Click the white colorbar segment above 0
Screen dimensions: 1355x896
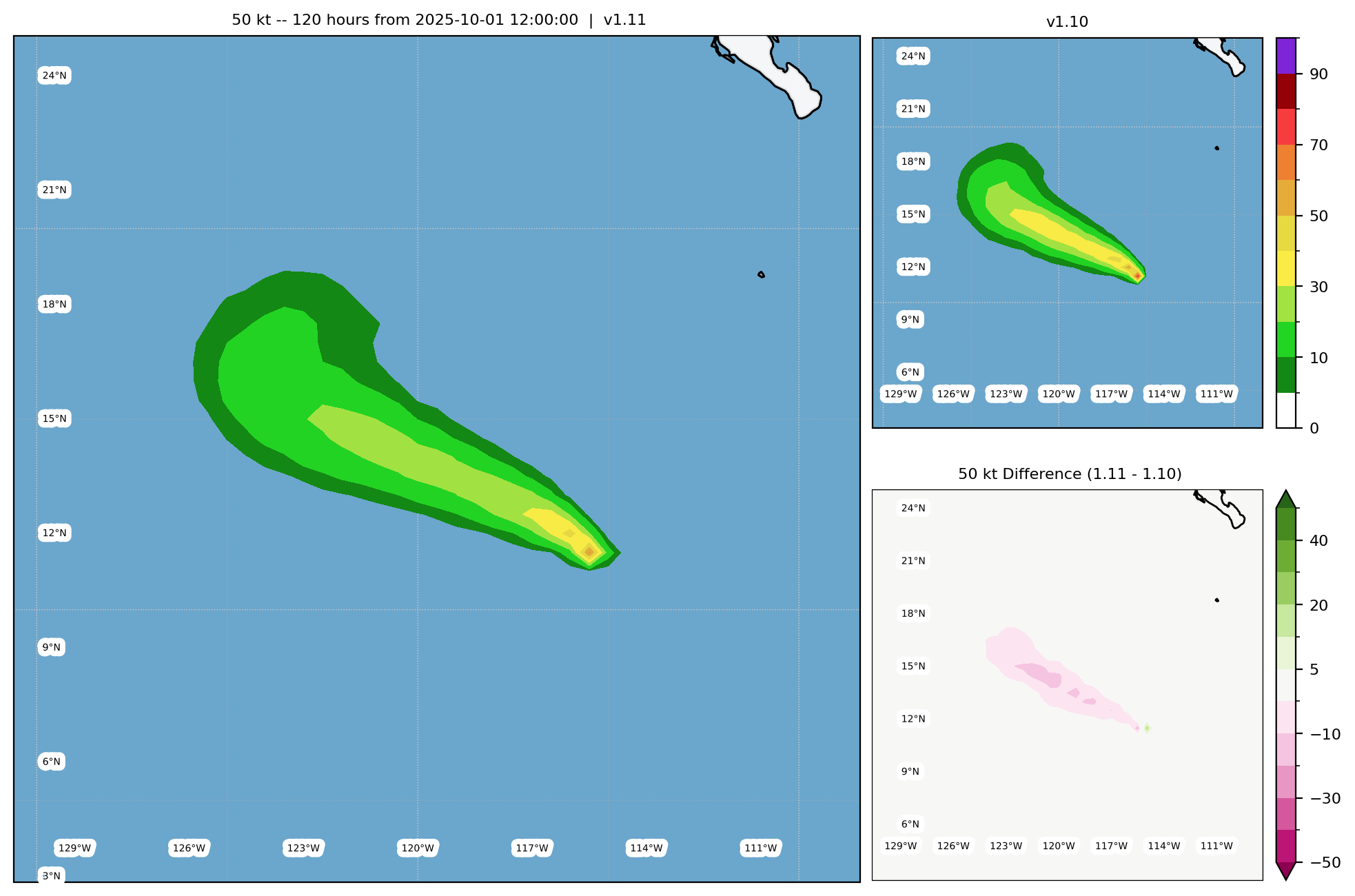1286,410
